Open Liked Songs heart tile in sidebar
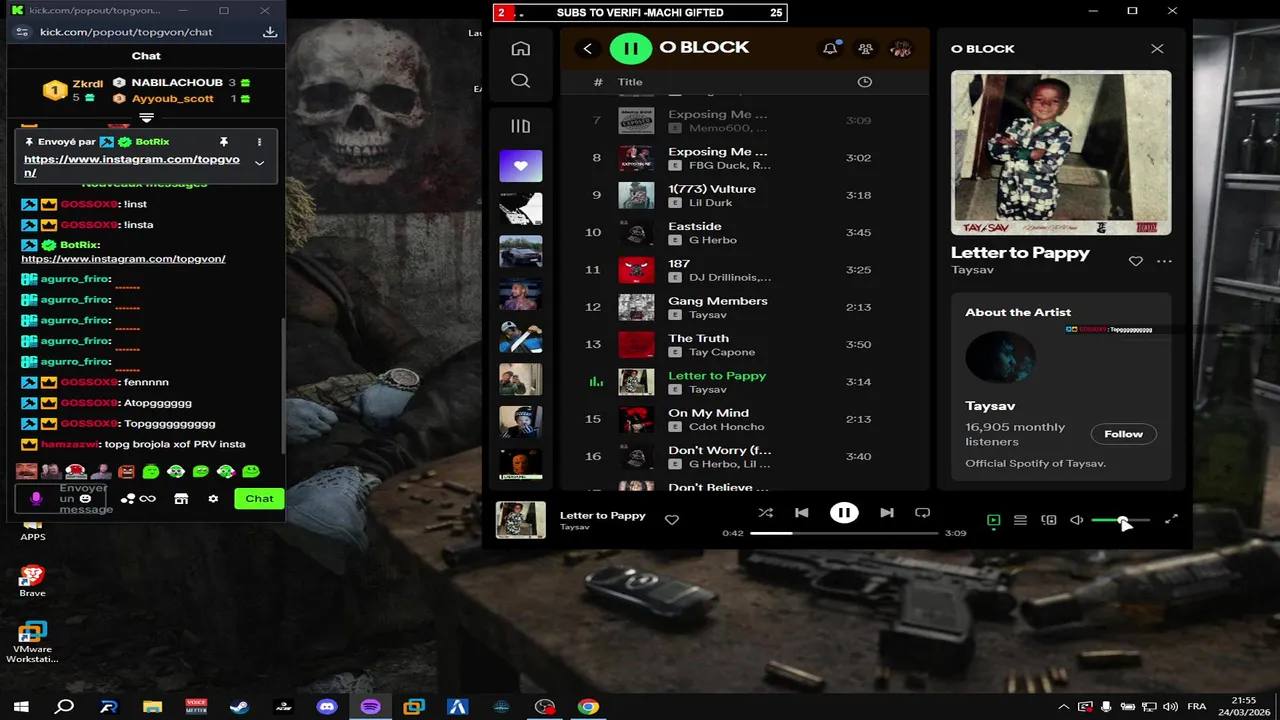The width and height of the screenshot is (1280, 720). point(520,166)
